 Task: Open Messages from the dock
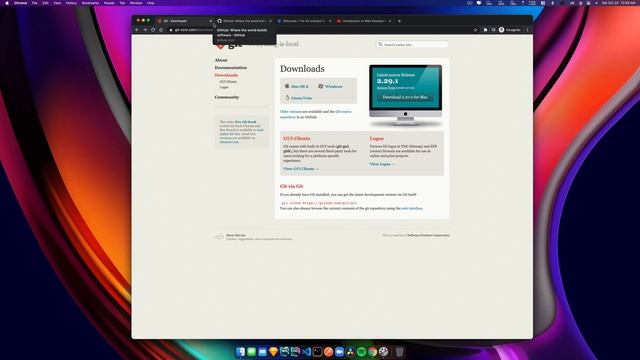point(251,351)
